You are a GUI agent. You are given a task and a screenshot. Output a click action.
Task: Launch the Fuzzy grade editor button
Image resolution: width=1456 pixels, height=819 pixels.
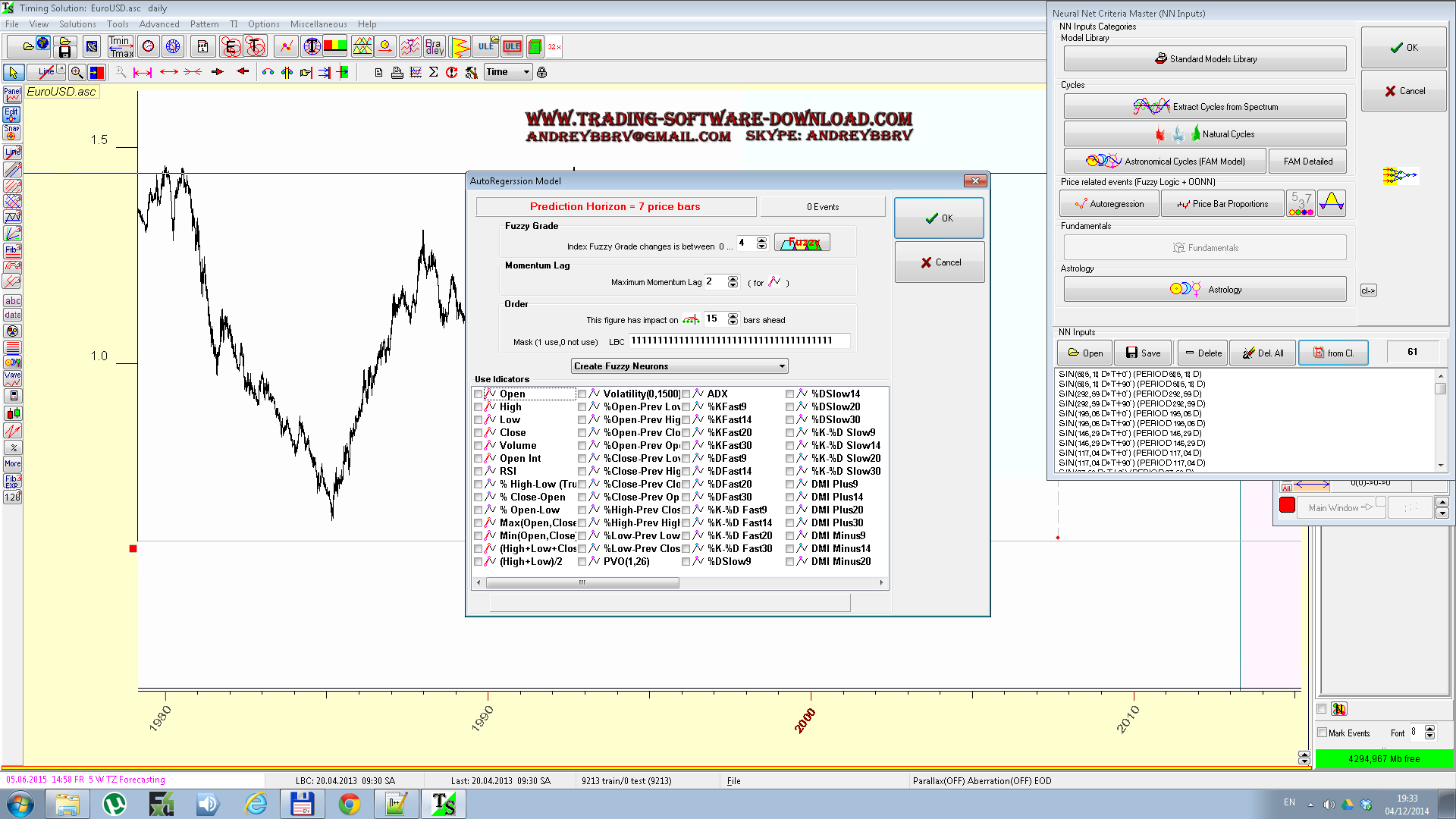(x=801, y=242)
